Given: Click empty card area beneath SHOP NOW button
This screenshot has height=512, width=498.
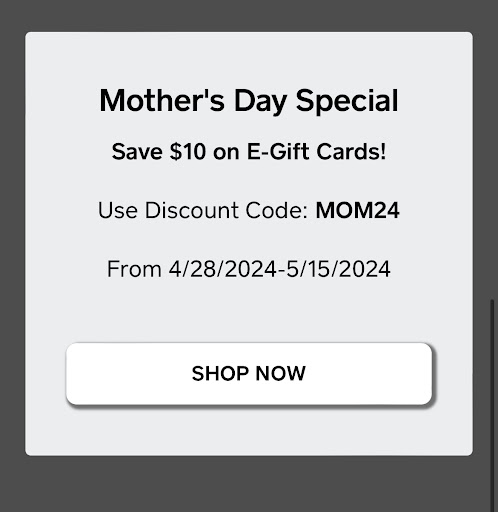Looking at the screenshot, I should click(249, 432).
